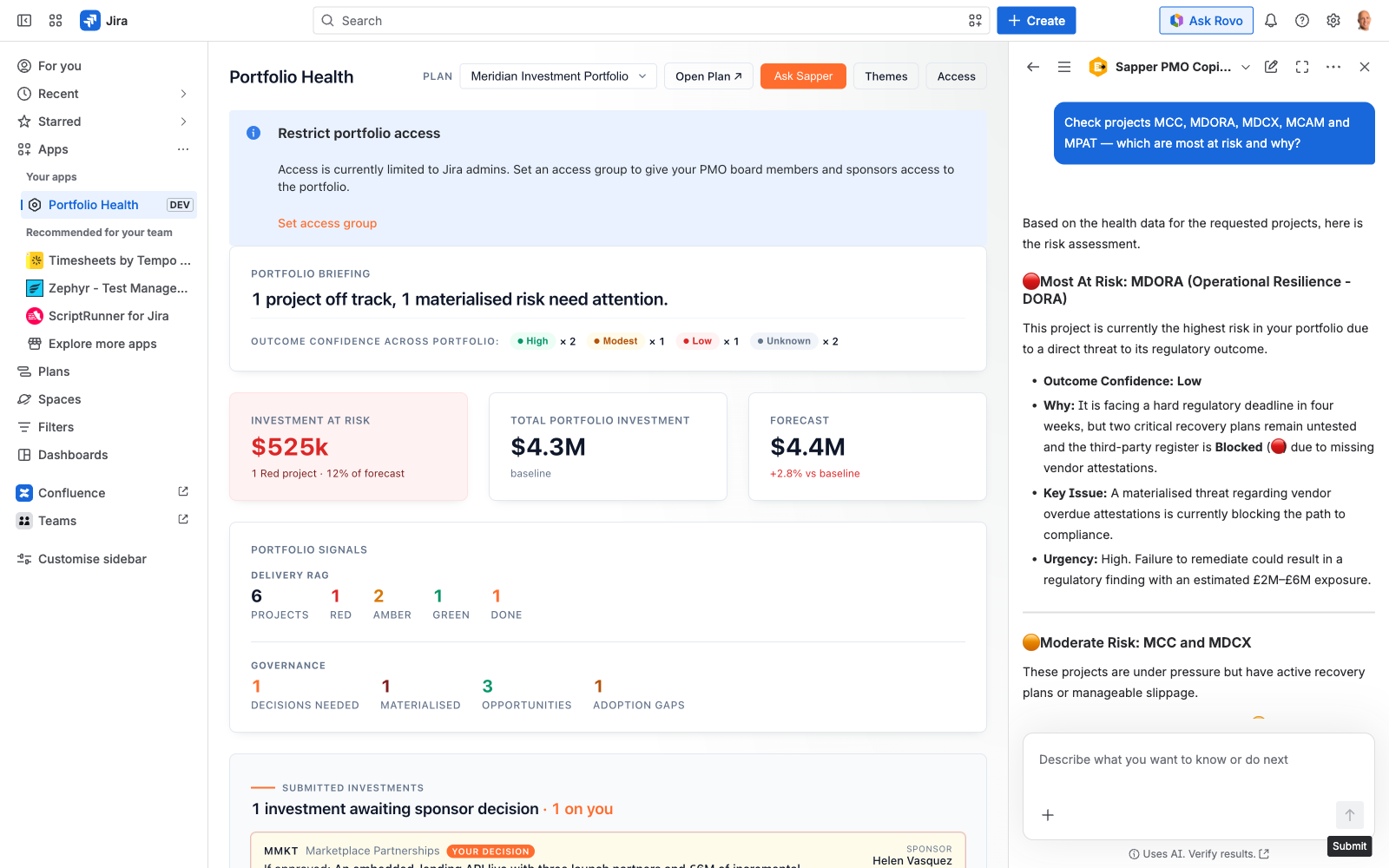Submit the chat message arrow button
The width and height of the screenshot is (1389, 868).
click(1350, 815)
